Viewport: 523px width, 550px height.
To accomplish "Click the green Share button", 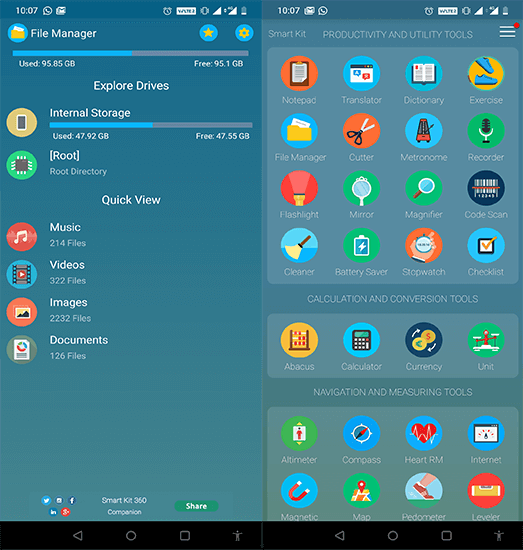I will (x=196, y=506).
